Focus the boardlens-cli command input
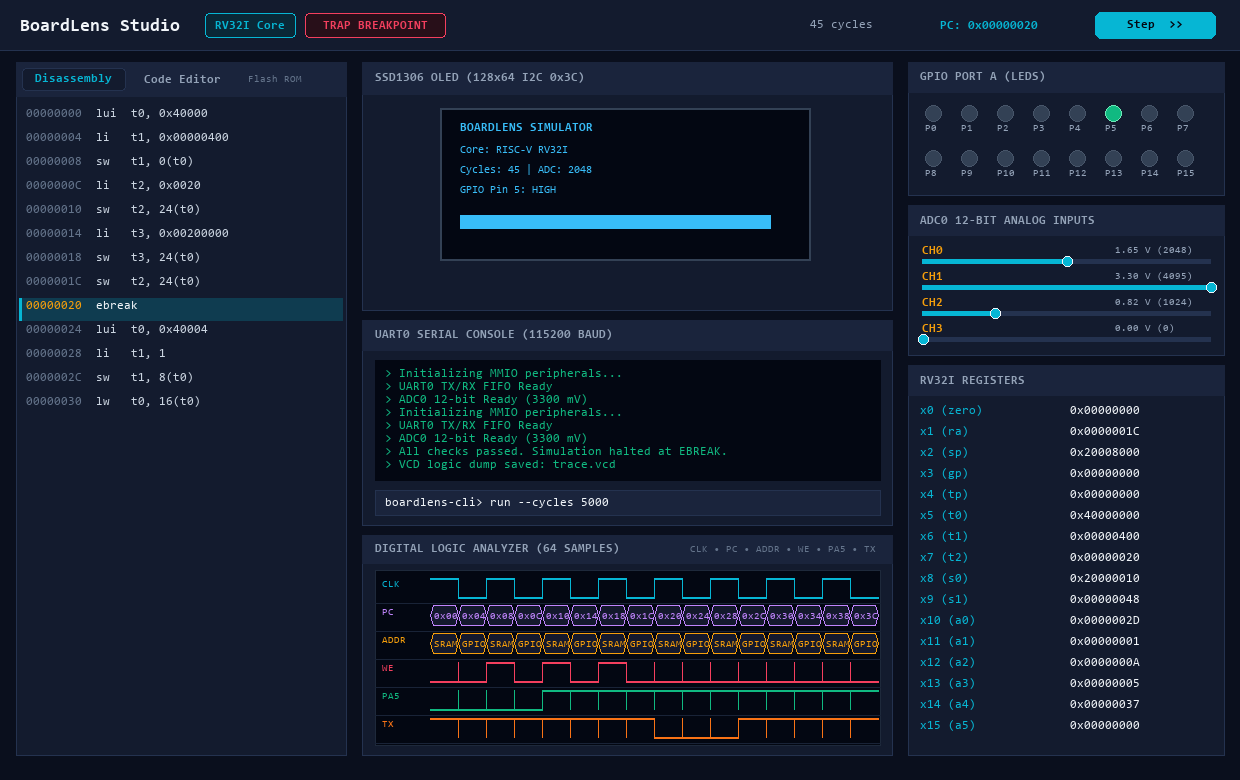The image size is (1240, 780). pyautogui.click(x=628, y=502)
